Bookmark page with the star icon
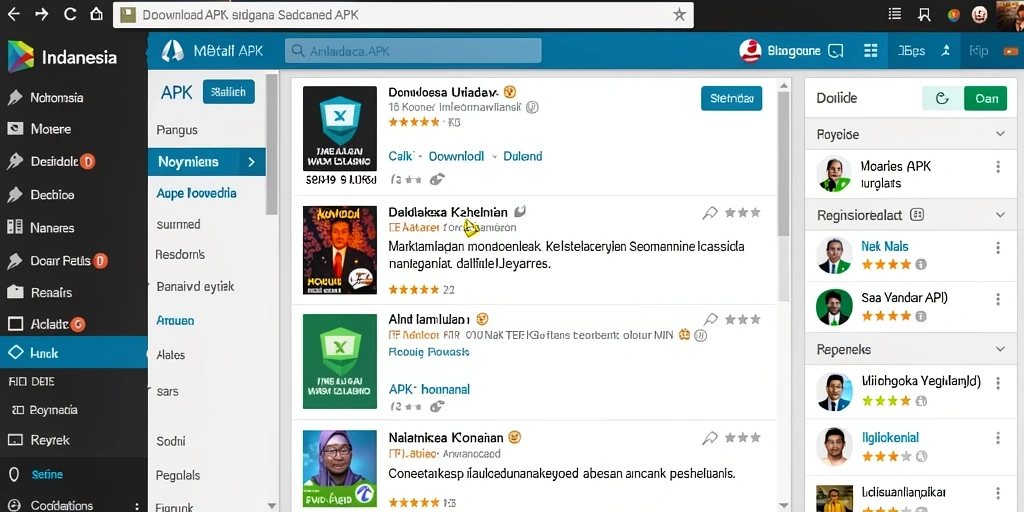The image size is (1024, 512). tap(680, 14)
